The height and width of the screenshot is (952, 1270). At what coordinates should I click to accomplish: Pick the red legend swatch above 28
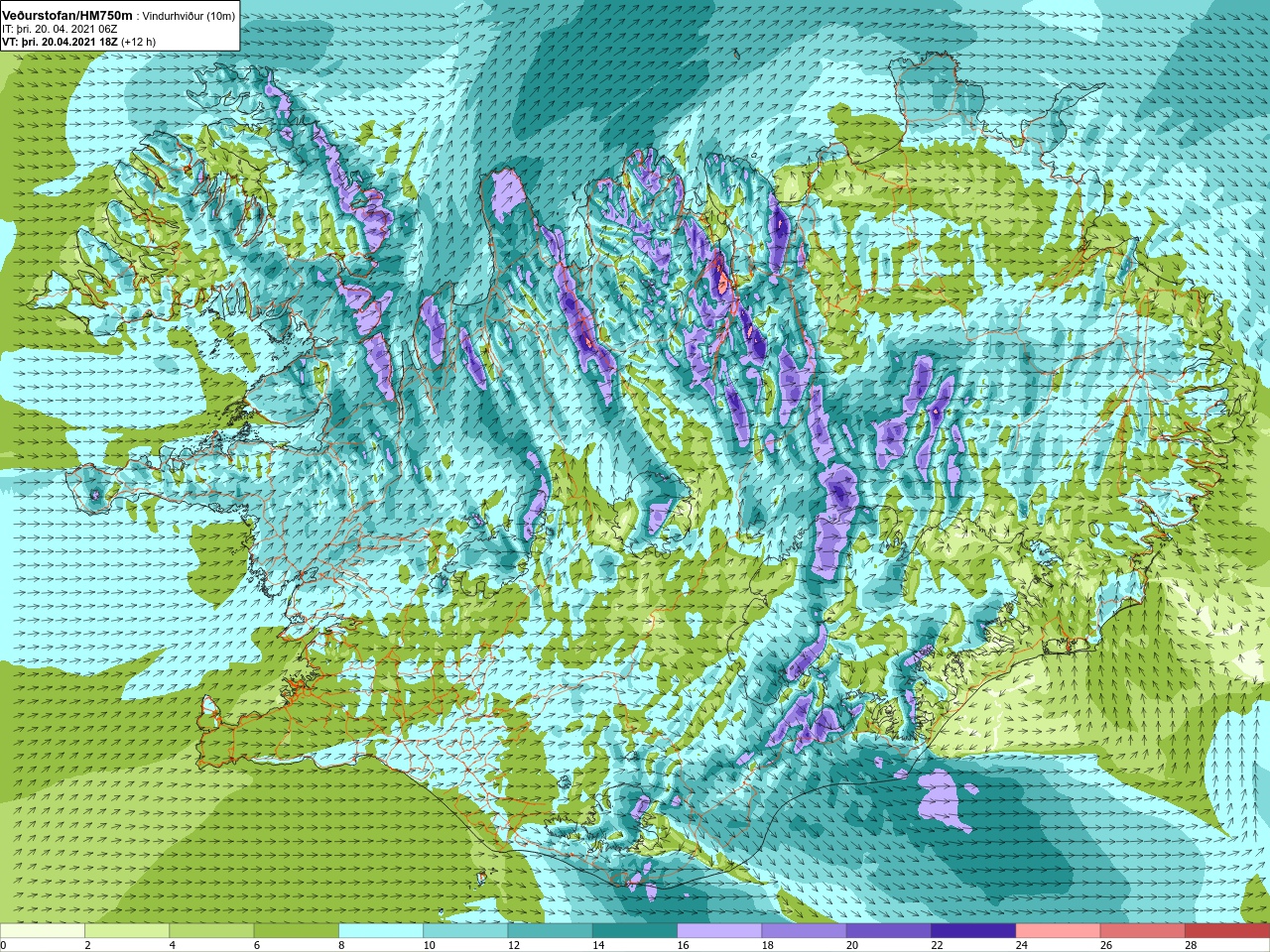tap(1227, 931)
